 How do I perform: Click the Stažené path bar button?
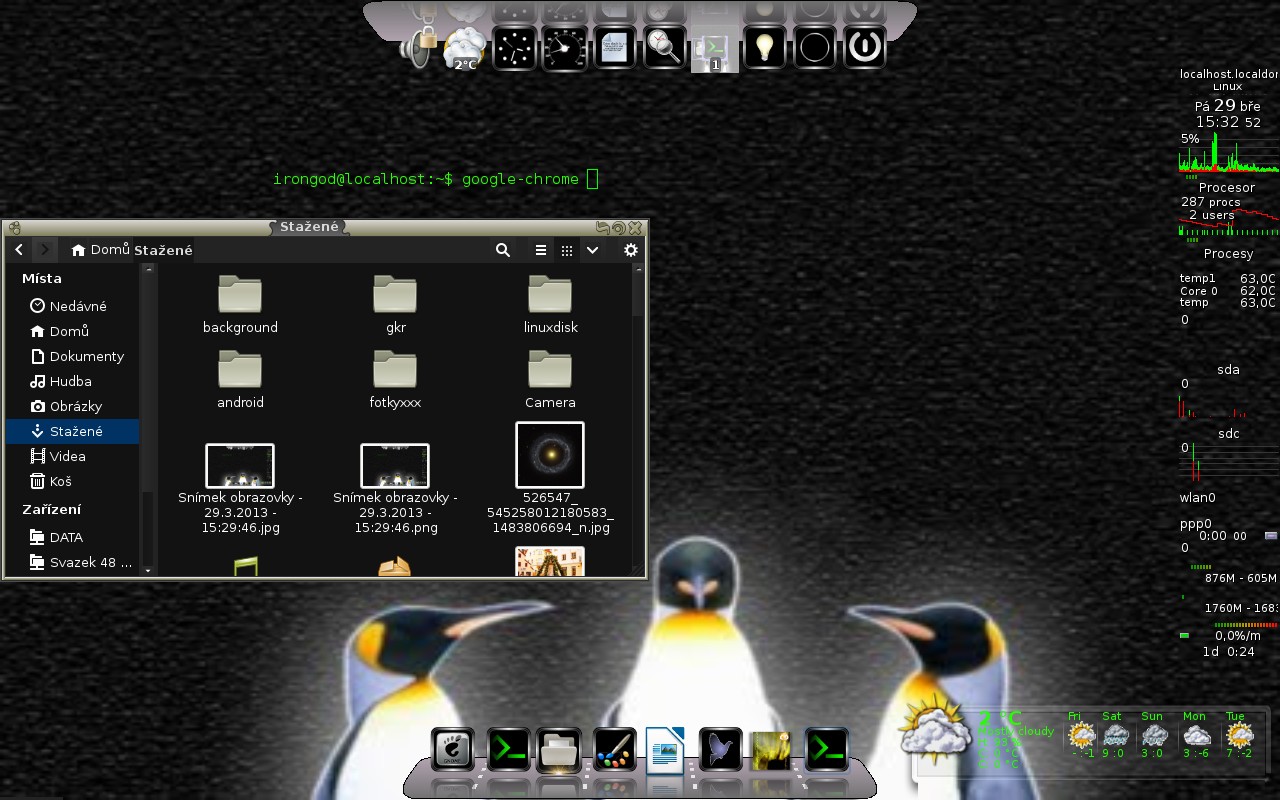tap(163, 250)
